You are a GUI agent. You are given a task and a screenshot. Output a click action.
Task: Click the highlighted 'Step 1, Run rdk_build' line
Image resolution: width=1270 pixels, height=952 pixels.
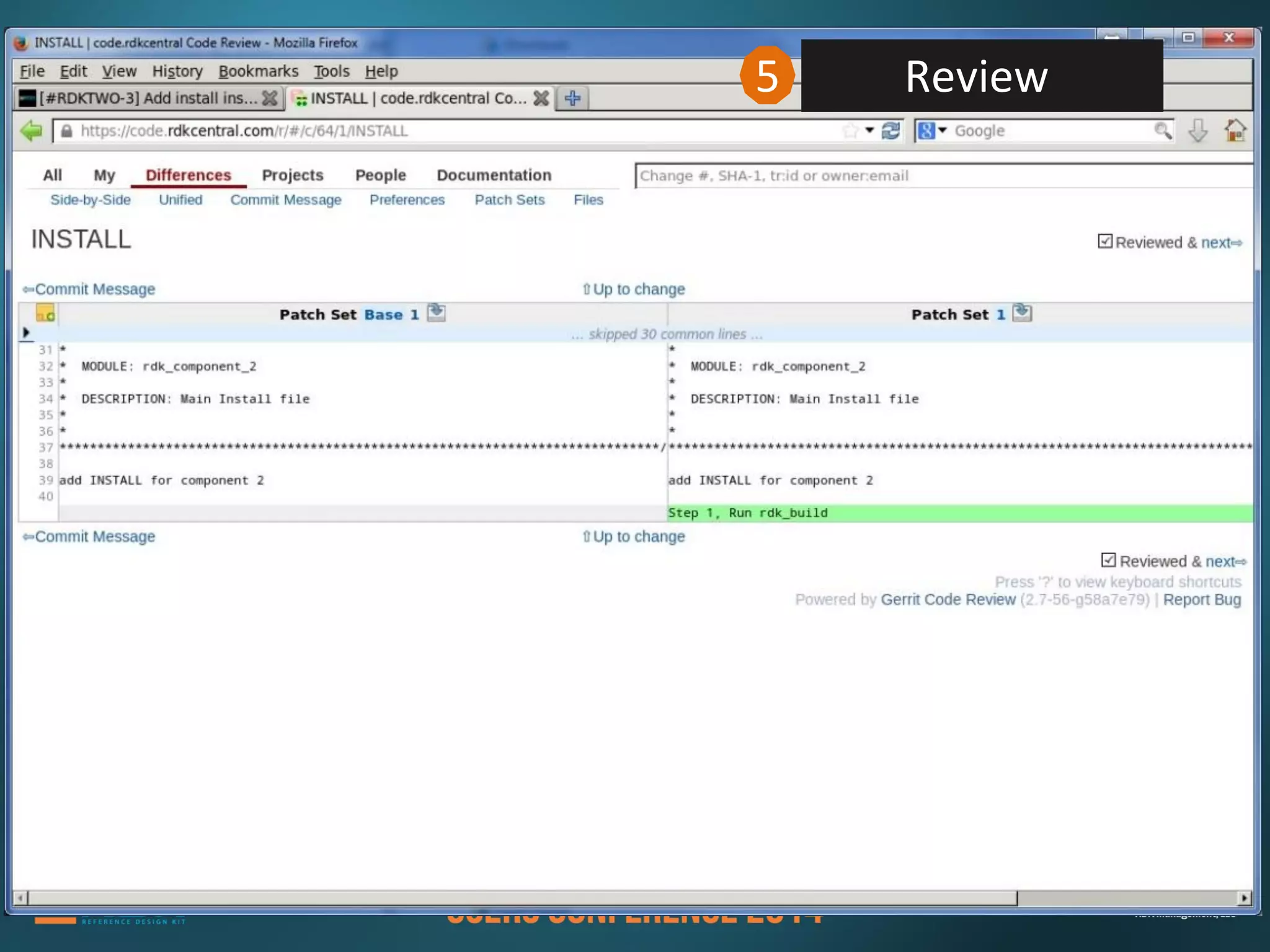point(960,513)
